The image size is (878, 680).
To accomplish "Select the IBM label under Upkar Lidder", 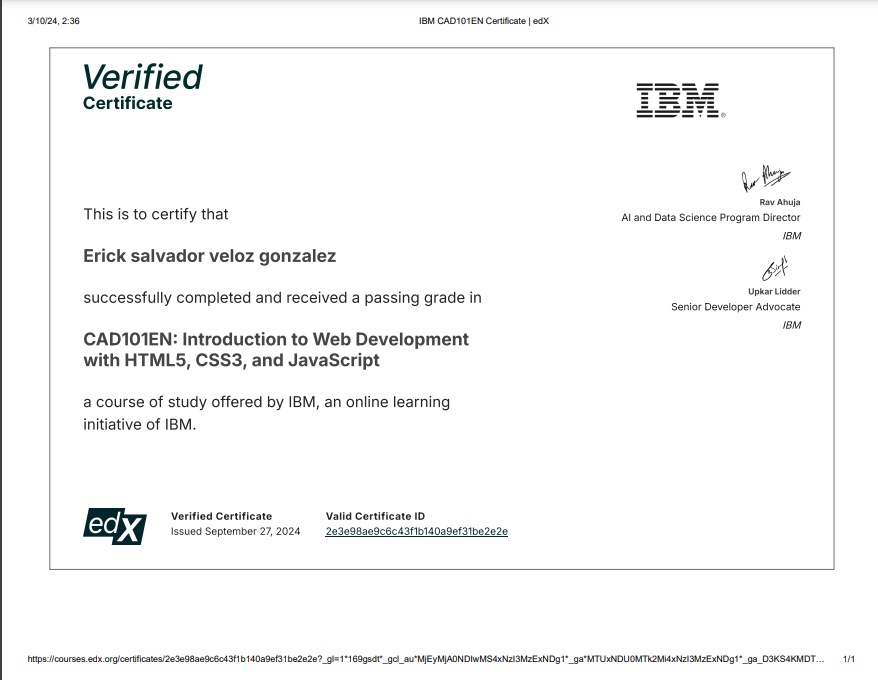I will click(793, 325).
